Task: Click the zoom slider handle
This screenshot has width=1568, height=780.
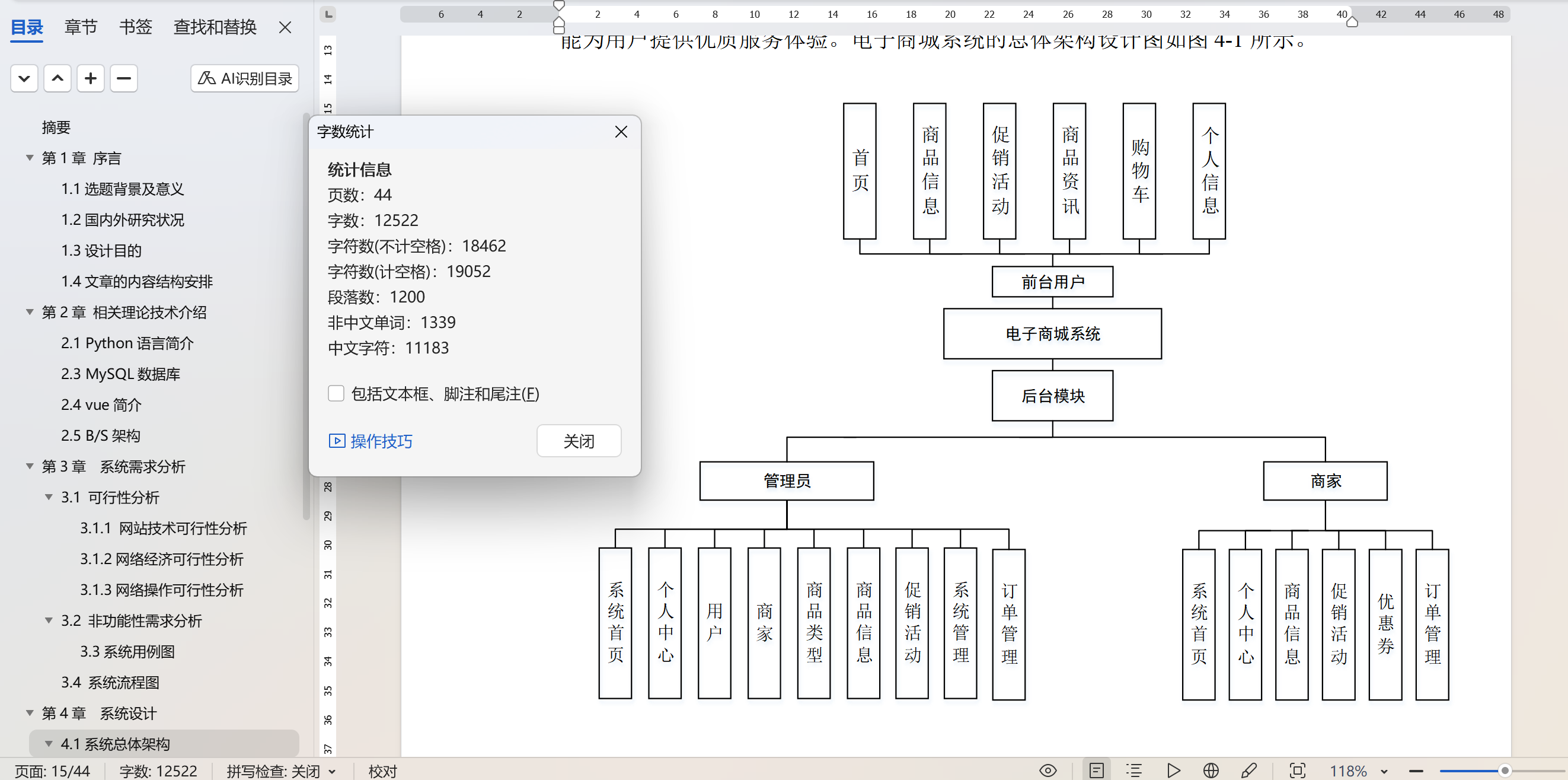Action: pyautogui.click(x=1505, y=771)
